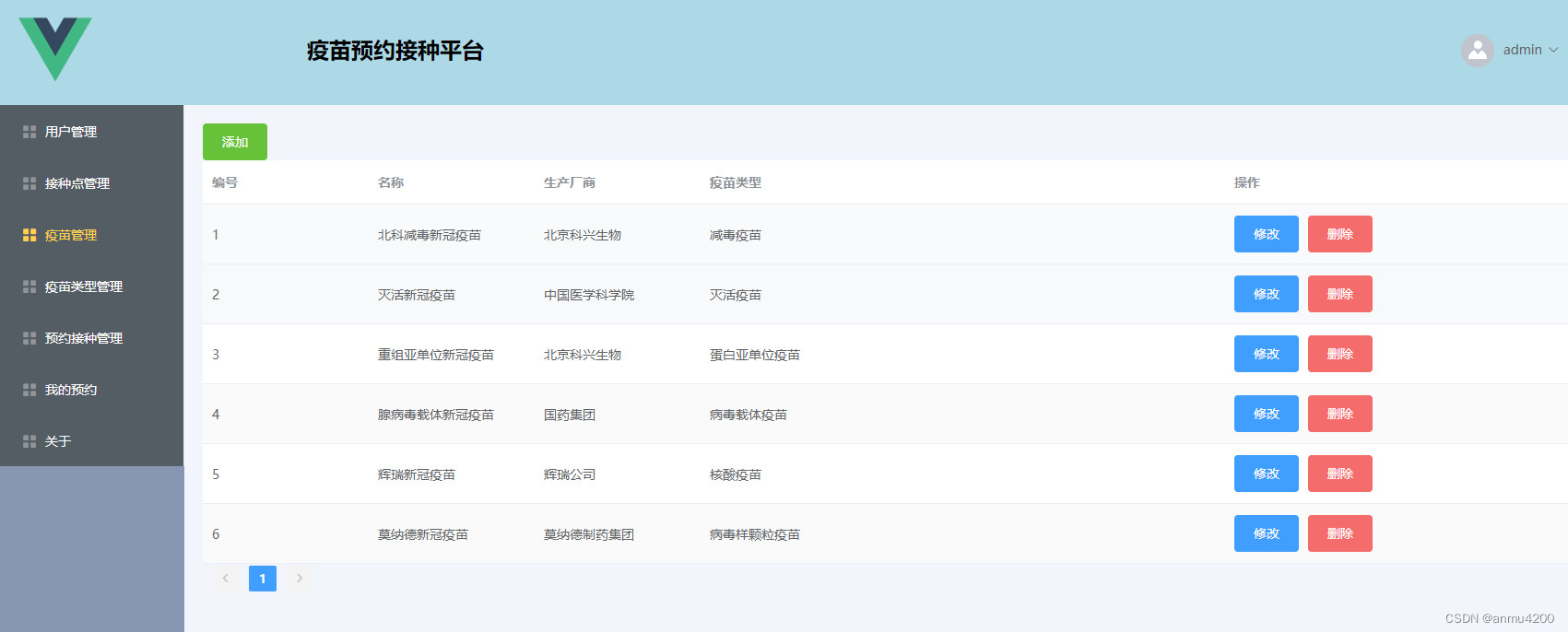Go to 疫苗类型管理 in sidebar

coord(92,287)
